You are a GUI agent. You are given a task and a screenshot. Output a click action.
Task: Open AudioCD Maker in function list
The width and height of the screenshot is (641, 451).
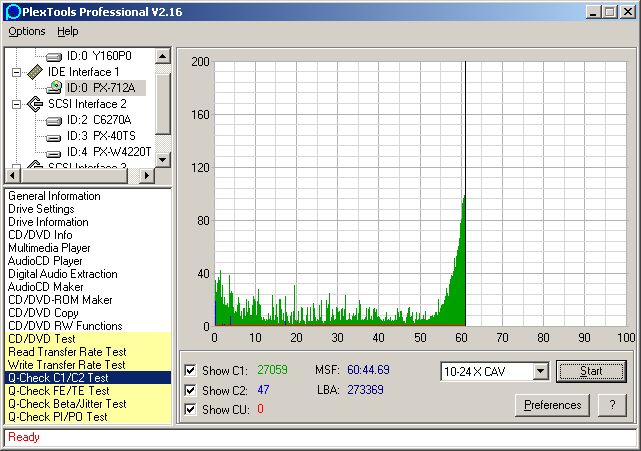point(45,287)
